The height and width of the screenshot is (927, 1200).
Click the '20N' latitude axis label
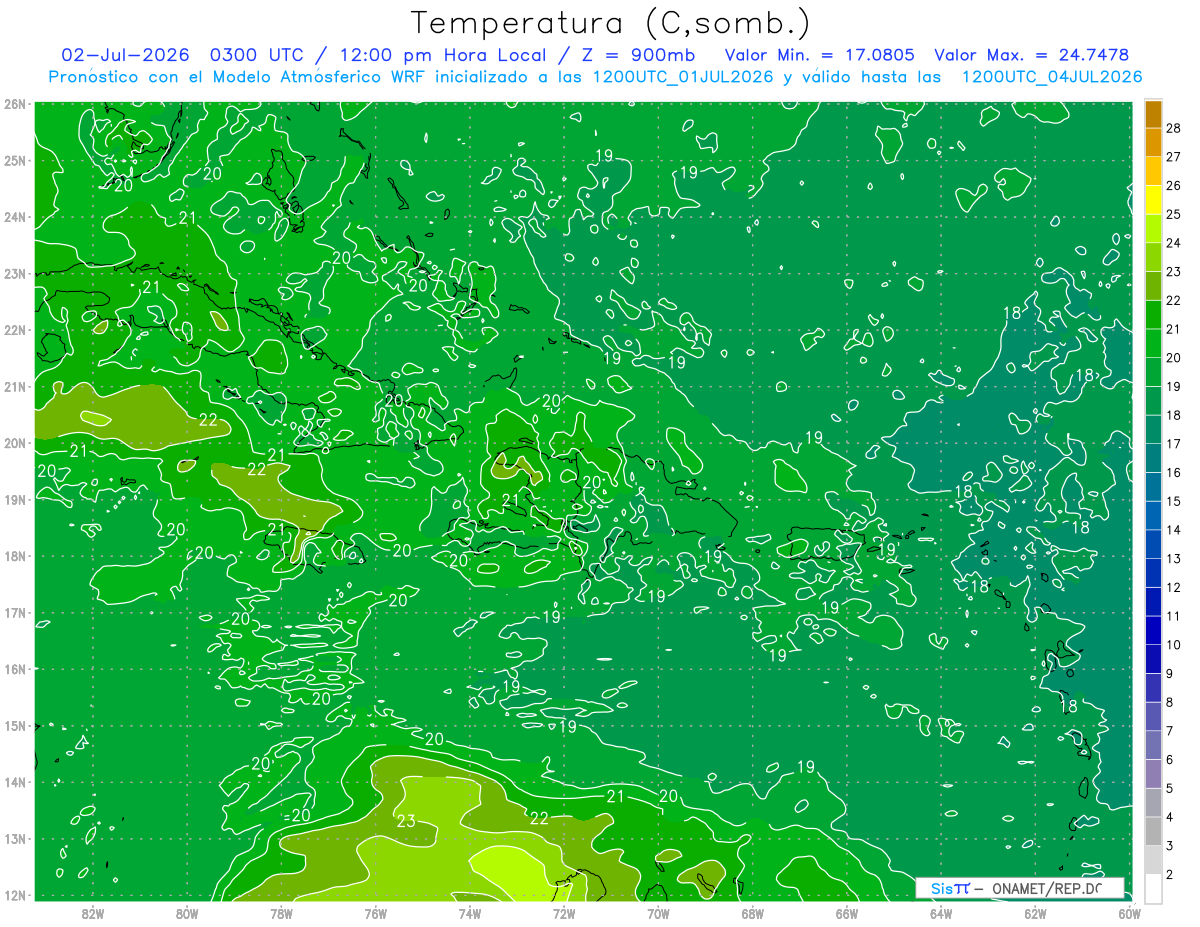click(15, 443)
